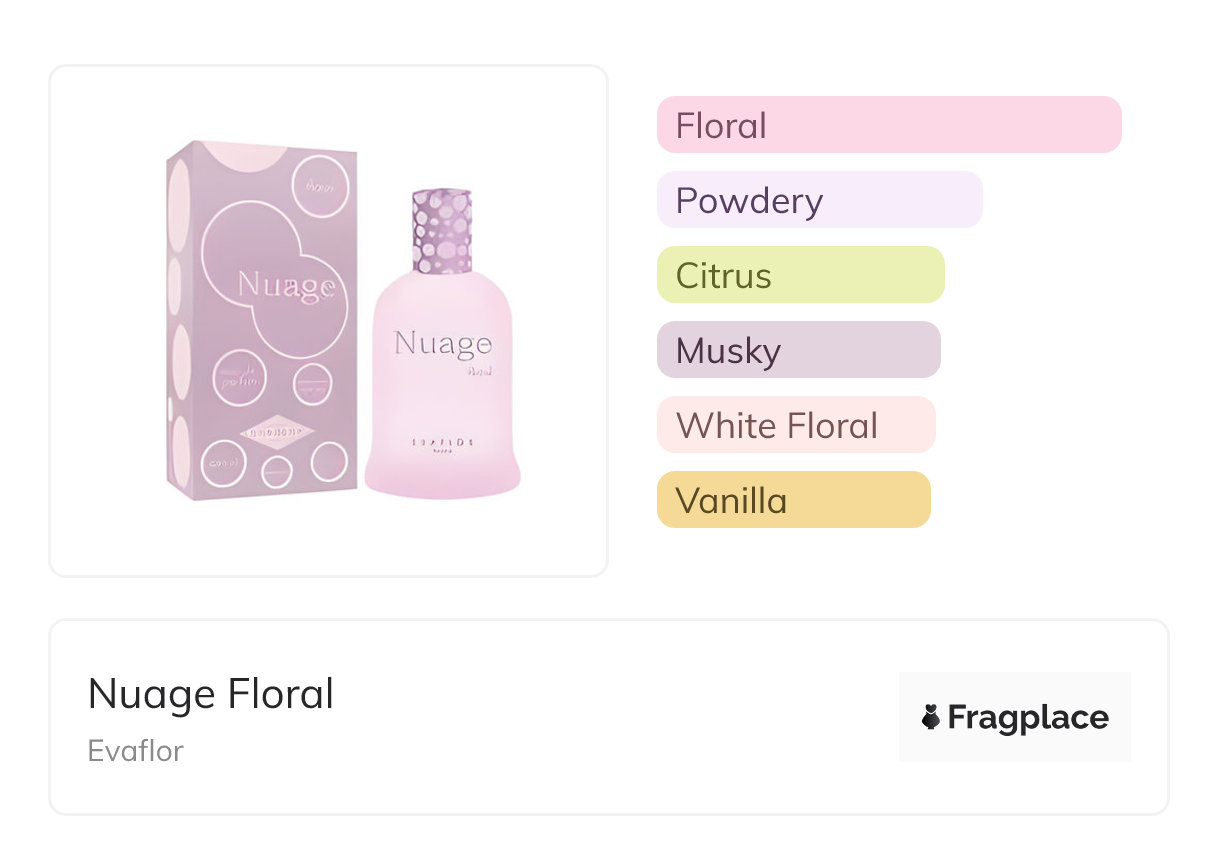Image resolution: width=1218 pixels, height=864 pixels.
Task: Choose the Musky accord bar
Action: (798, 350)
